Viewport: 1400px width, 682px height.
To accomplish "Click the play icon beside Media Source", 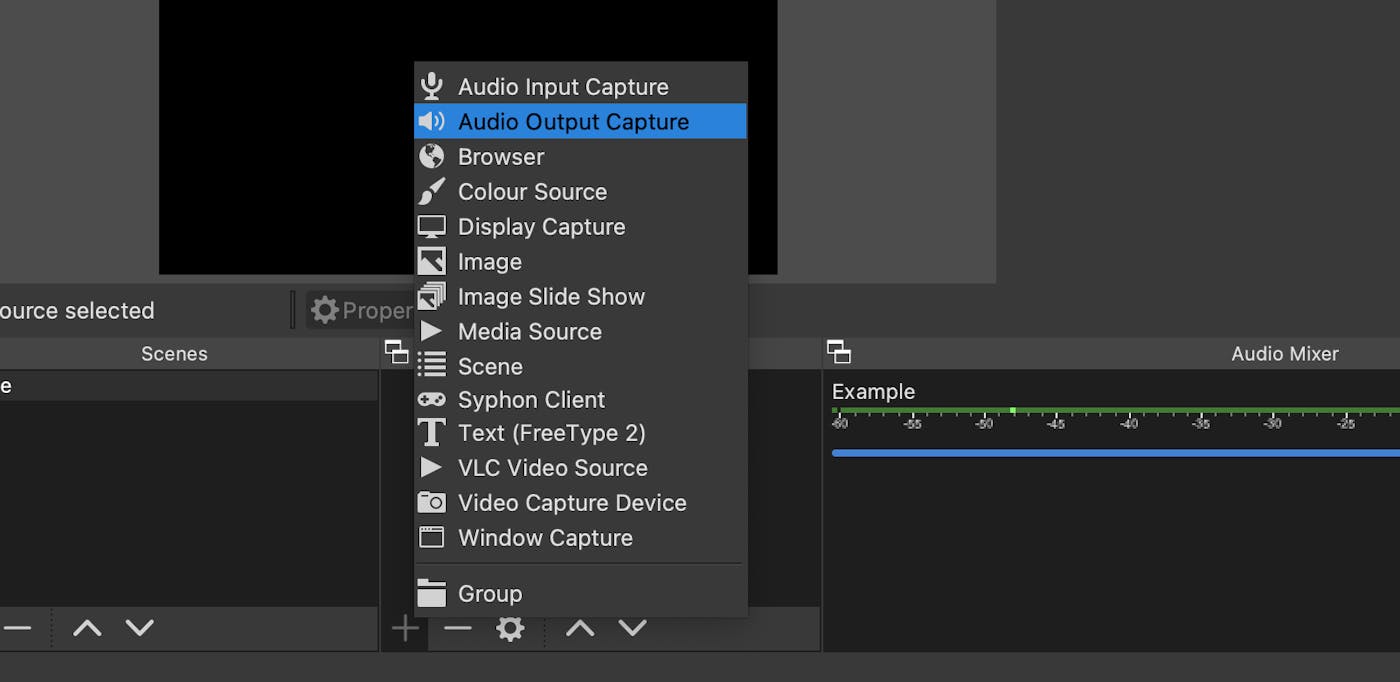I will point(431,331).
